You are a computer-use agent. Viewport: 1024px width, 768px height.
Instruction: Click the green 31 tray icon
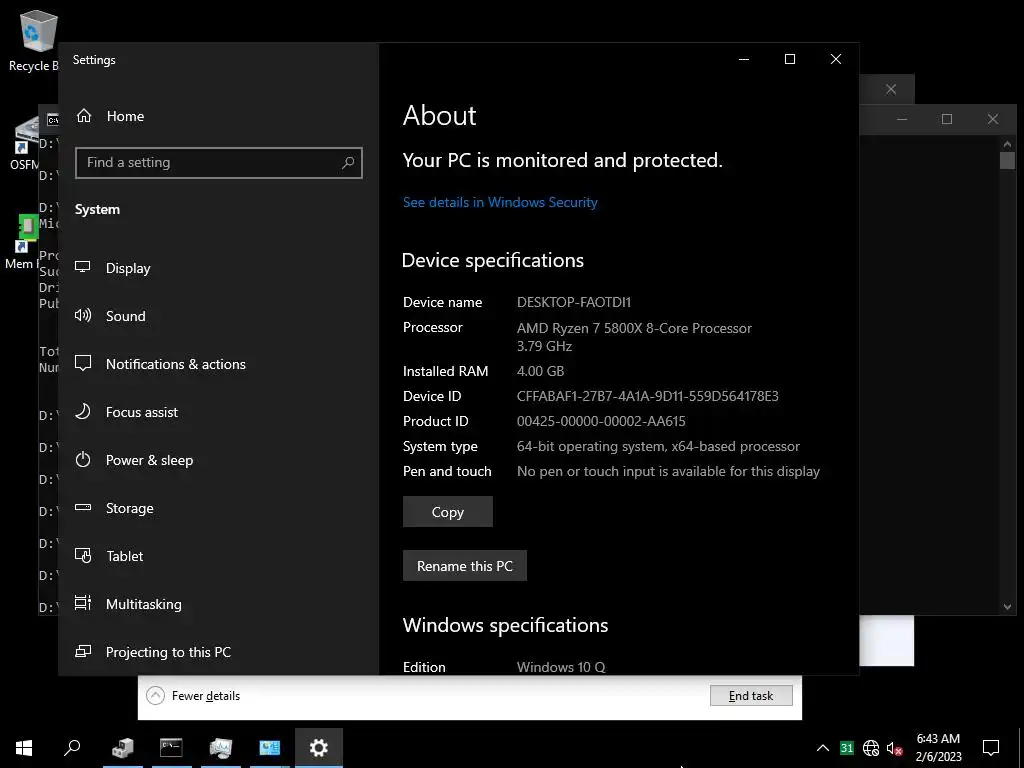point(847,748)
